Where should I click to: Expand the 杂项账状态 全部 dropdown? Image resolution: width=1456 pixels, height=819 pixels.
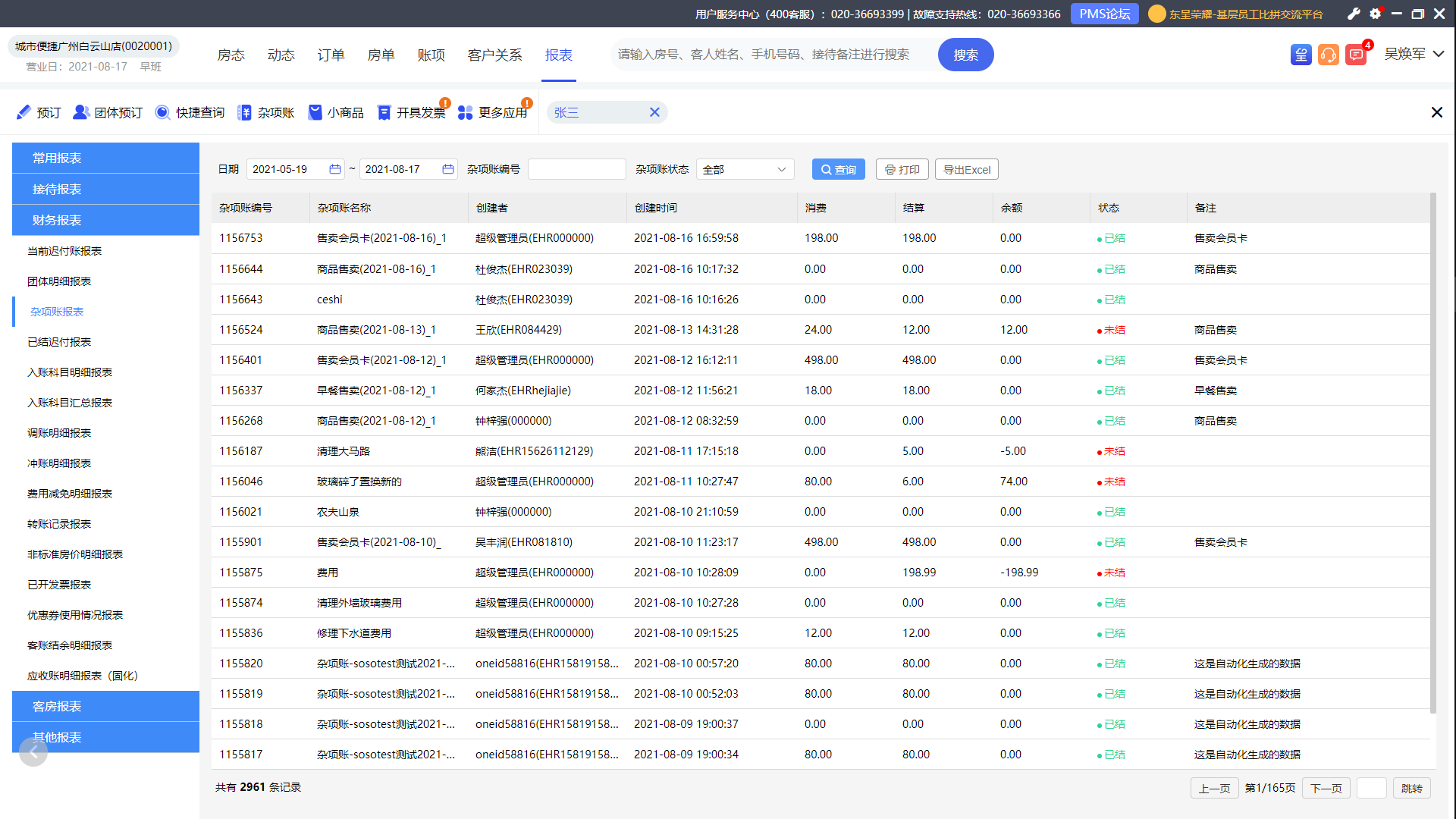745,169
